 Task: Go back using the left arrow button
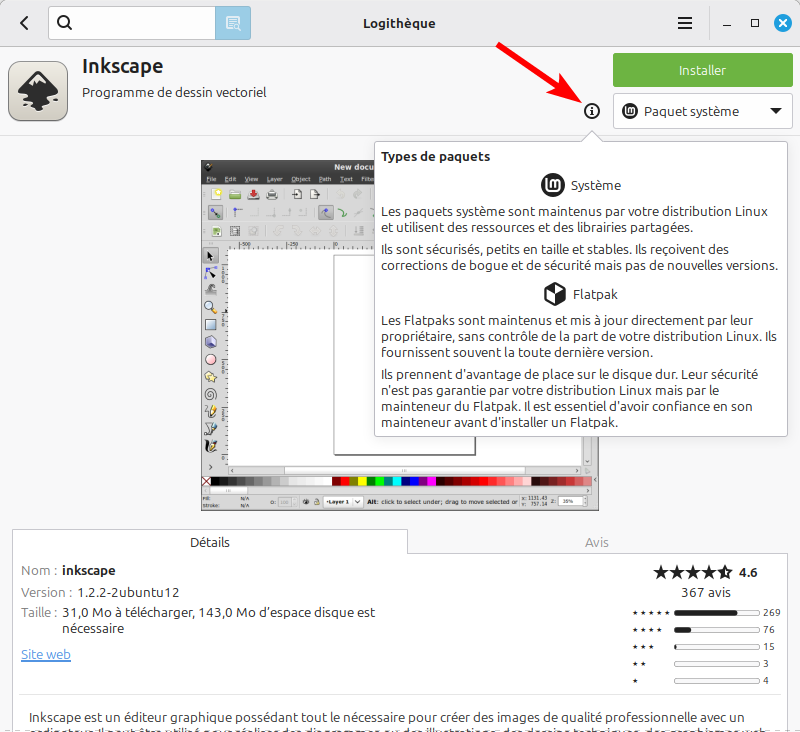24,23
